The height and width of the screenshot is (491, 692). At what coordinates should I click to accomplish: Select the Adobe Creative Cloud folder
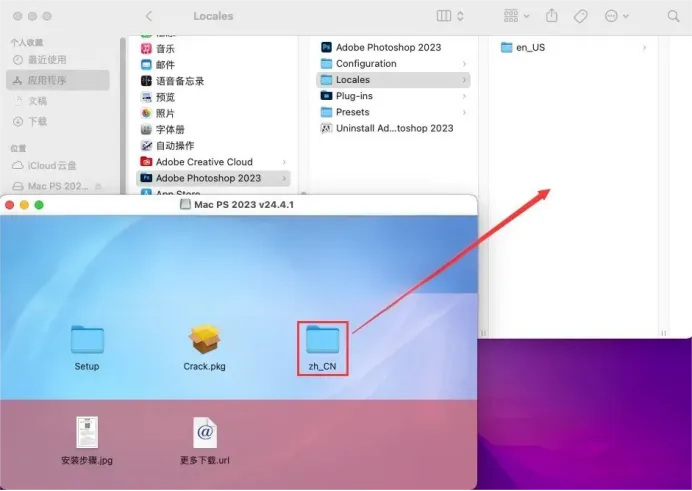tap(213, 162)
